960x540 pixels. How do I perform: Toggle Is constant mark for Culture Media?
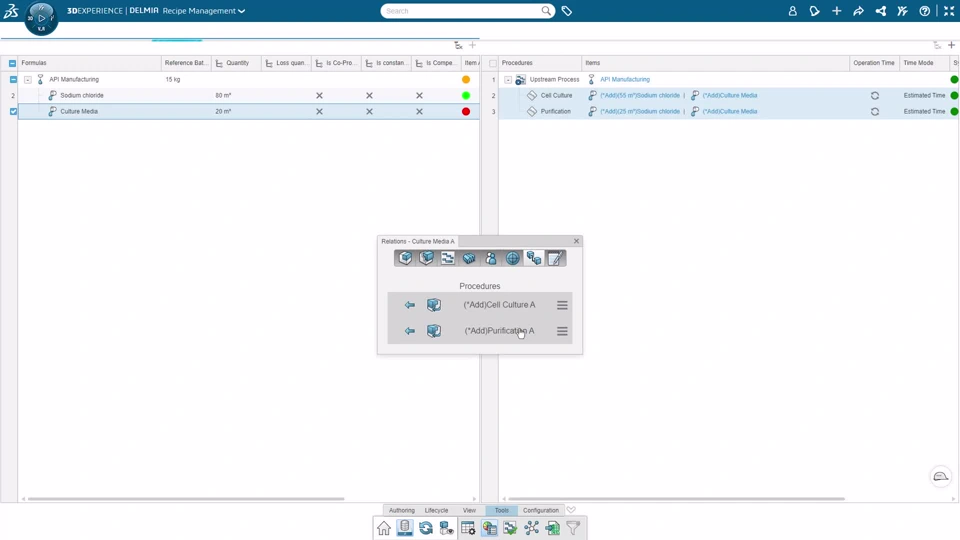369,111
